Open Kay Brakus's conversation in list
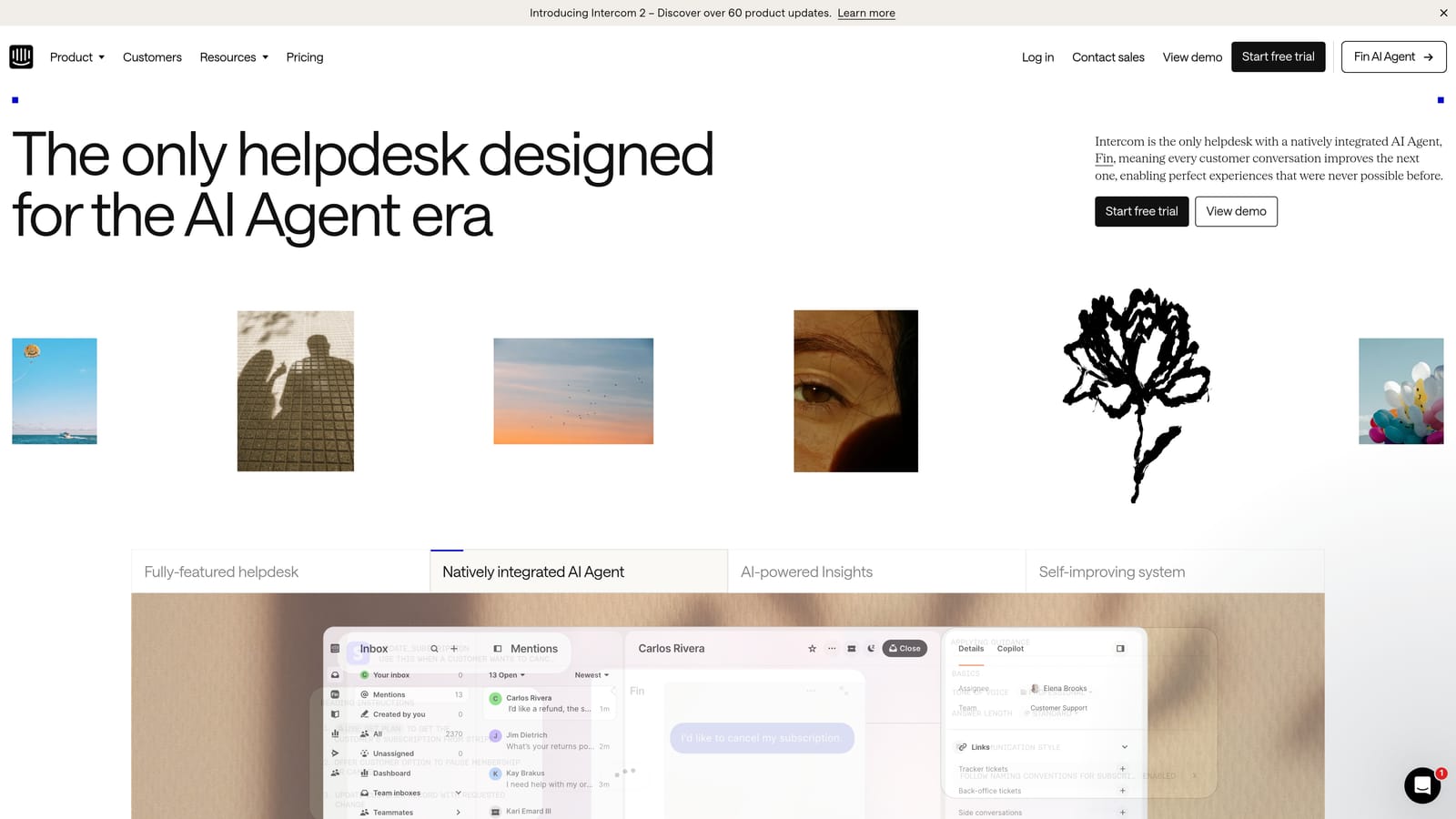 tap(550, 779)
